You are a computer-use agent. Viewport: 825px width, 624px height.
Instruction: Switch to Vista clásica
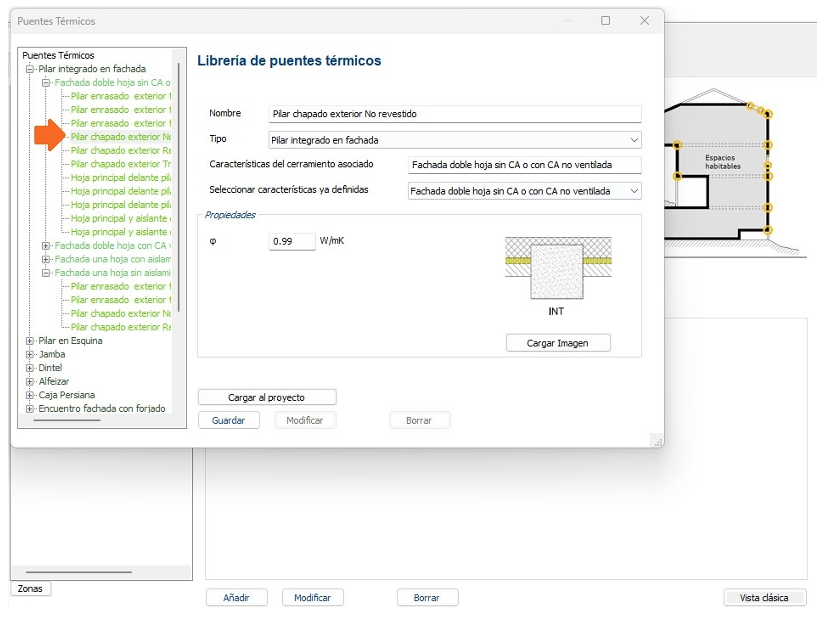(764, 598)
